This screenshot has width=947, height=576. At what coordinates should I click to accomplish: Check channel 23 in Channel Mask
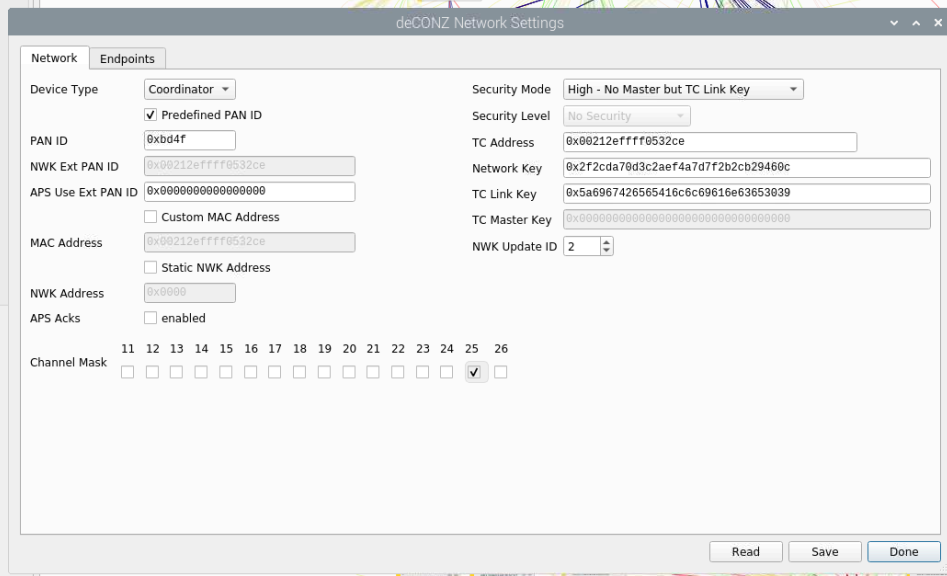423,373
